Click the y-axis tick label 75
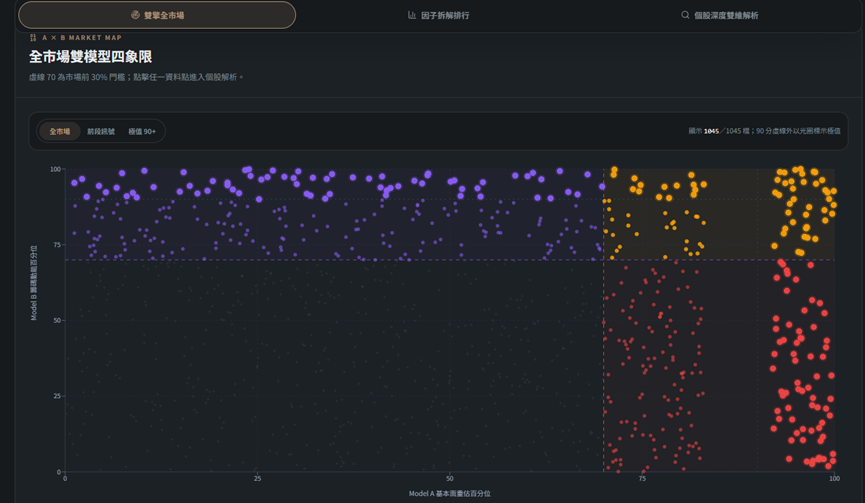This screenshot has height=503, width=865. click(x=57, y=245)
